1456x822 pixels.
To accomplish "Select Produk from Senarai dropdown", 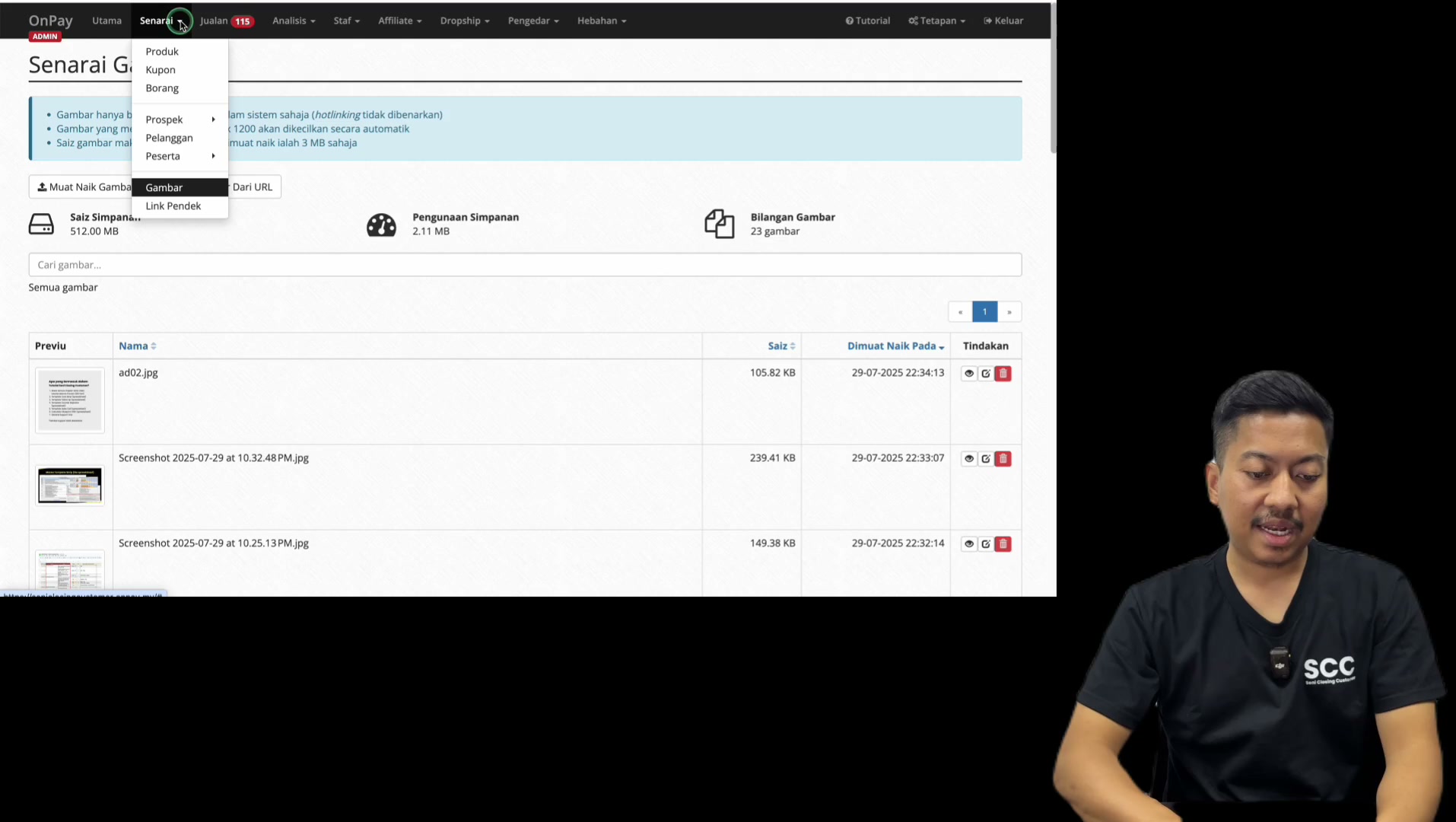I will pos(180,52).
